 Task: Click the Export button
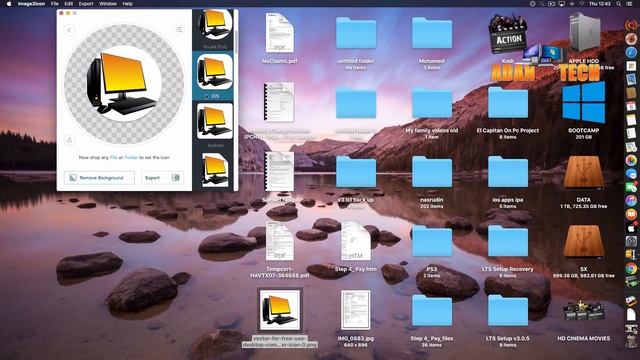coord(162,178)
